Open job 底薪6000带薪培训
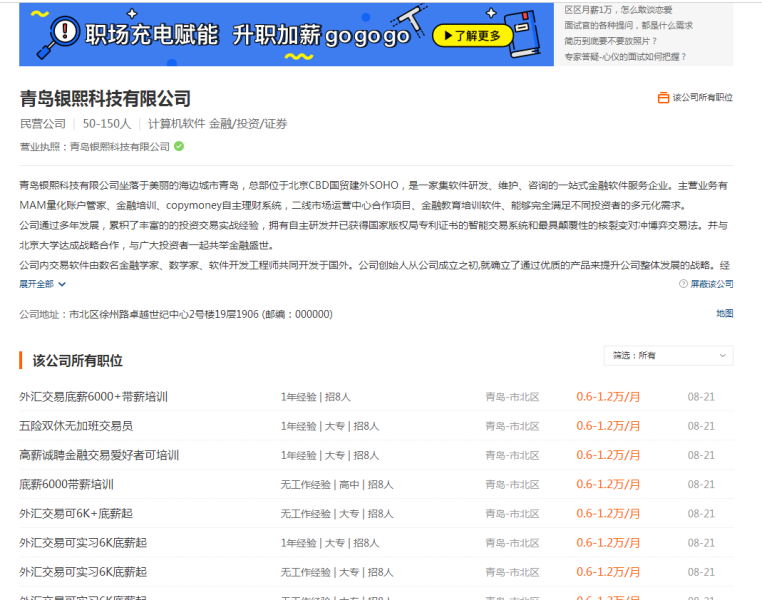This screenshot has width=762, height=600. (x=66, y=484)
